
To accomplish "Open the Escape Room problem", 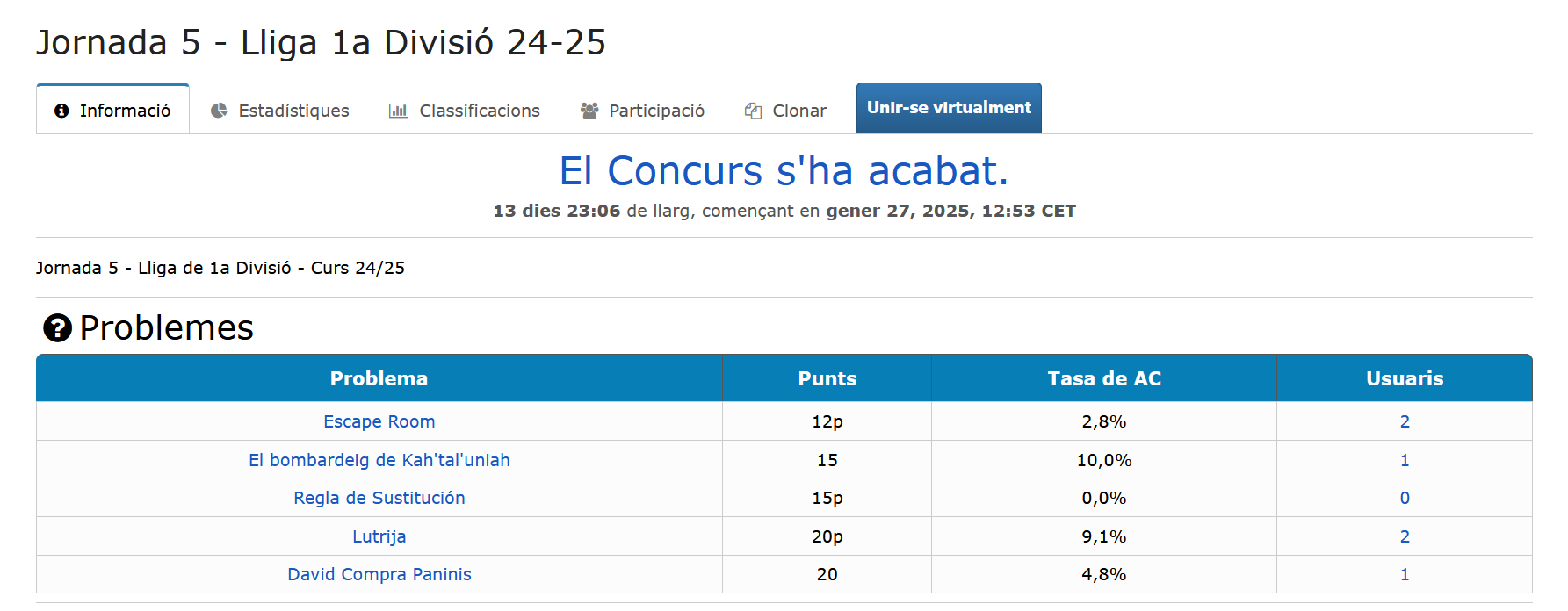I will point(379,421).
